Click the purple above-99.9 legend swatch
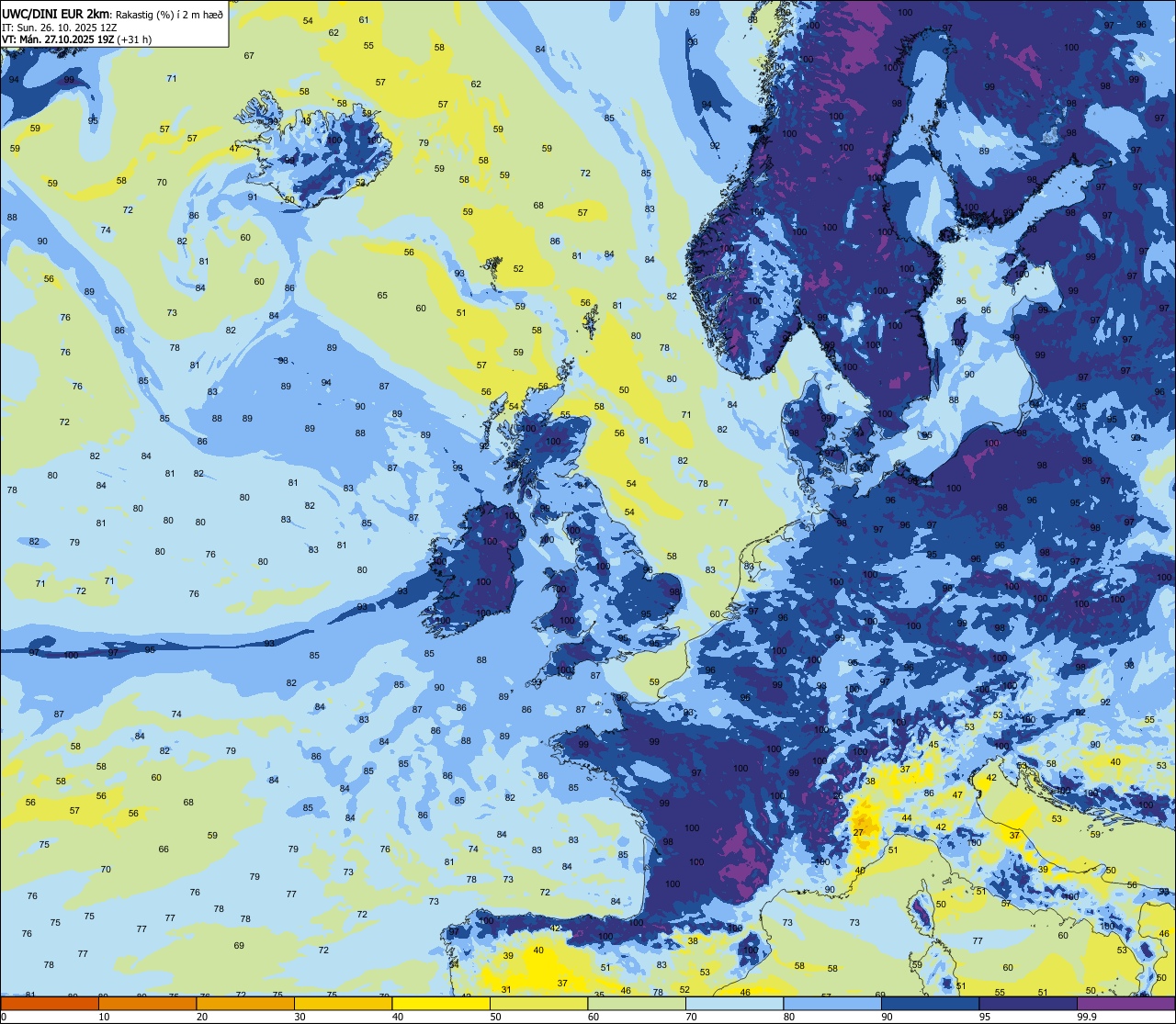Screen dimensions: 1176x1024 click(x=1126, y=1003)
